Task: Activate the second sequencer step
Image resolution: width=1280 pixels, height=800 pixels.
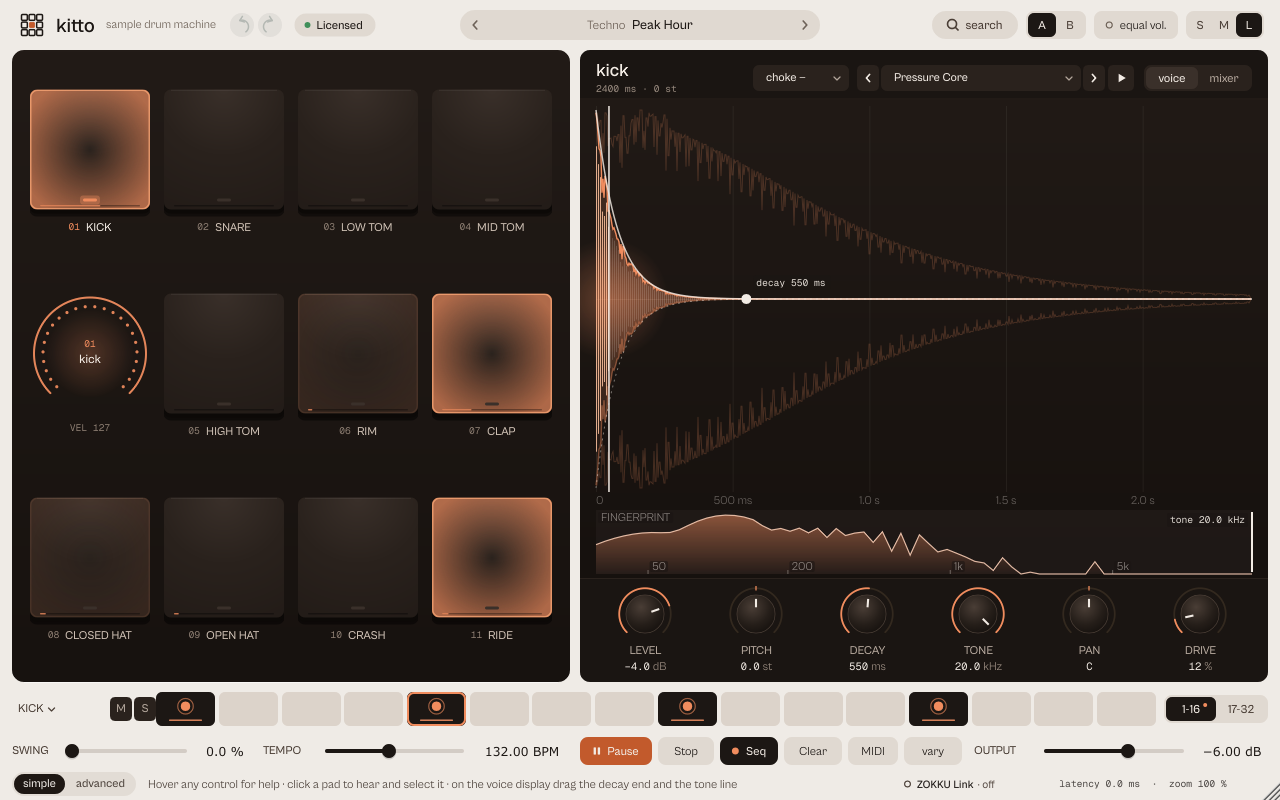Action: [x=248, y=709]
